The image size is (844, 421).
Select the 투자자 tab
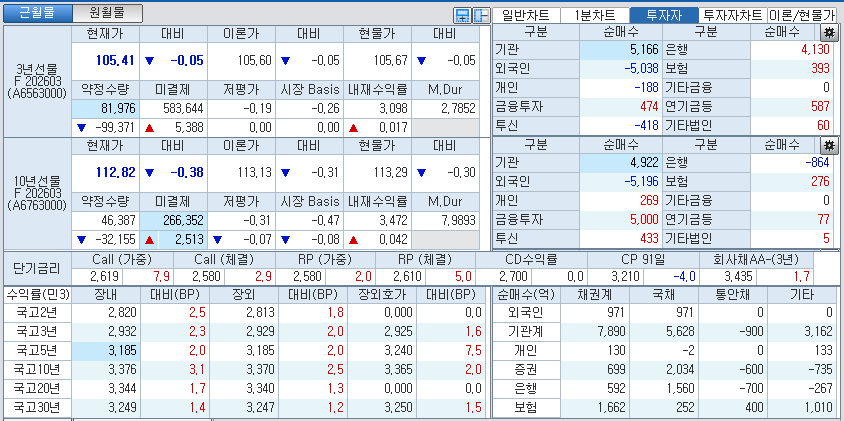664,15
